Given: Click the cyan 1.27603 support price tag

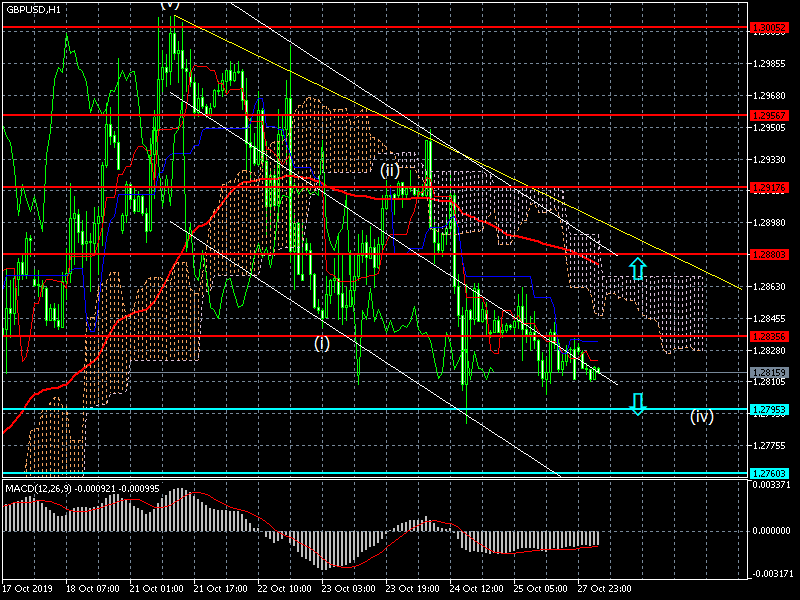Looking at the screenshot, I should 768,473.
